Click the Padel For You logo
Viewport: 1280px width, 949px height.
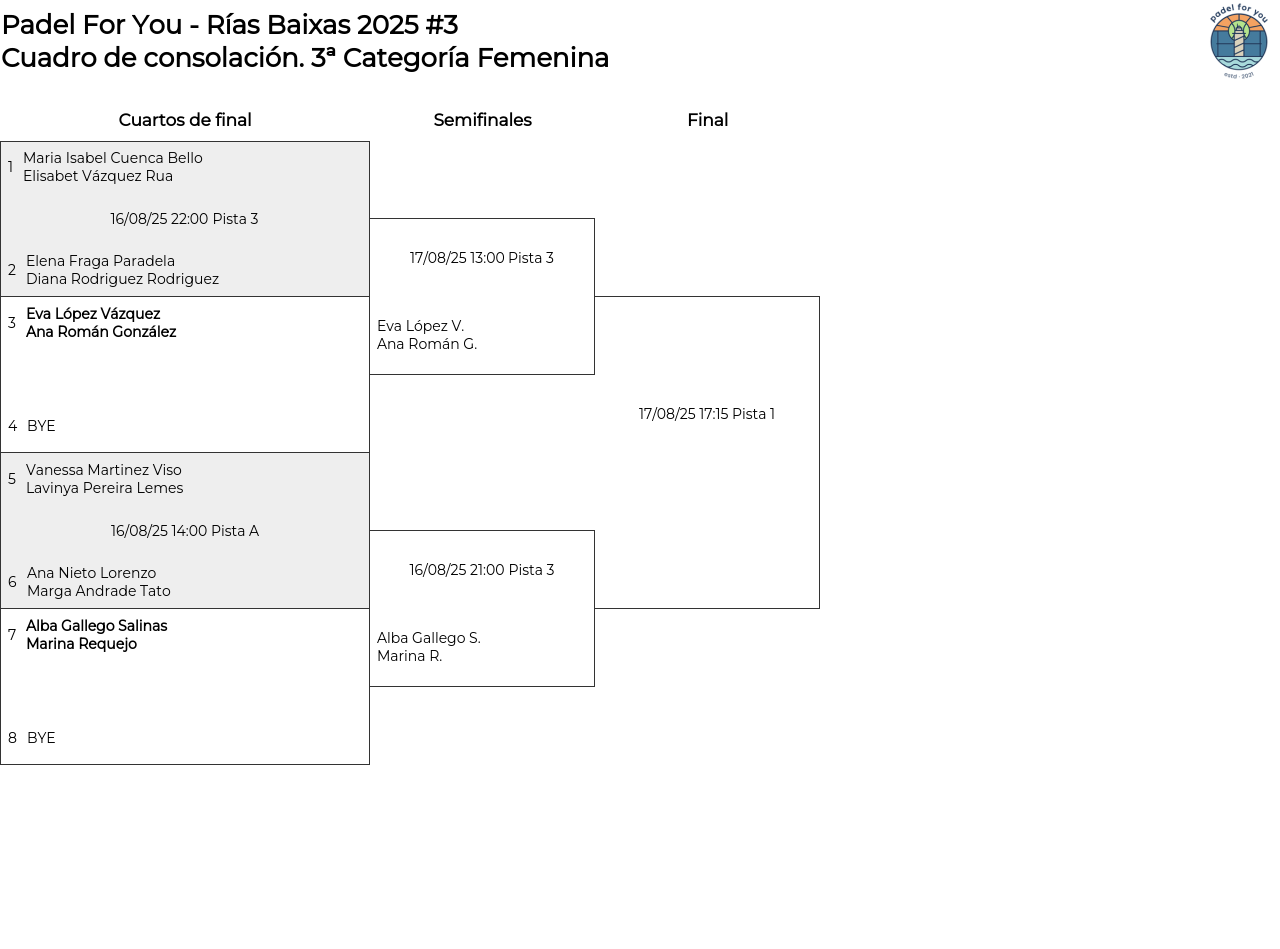(1238, 41)
